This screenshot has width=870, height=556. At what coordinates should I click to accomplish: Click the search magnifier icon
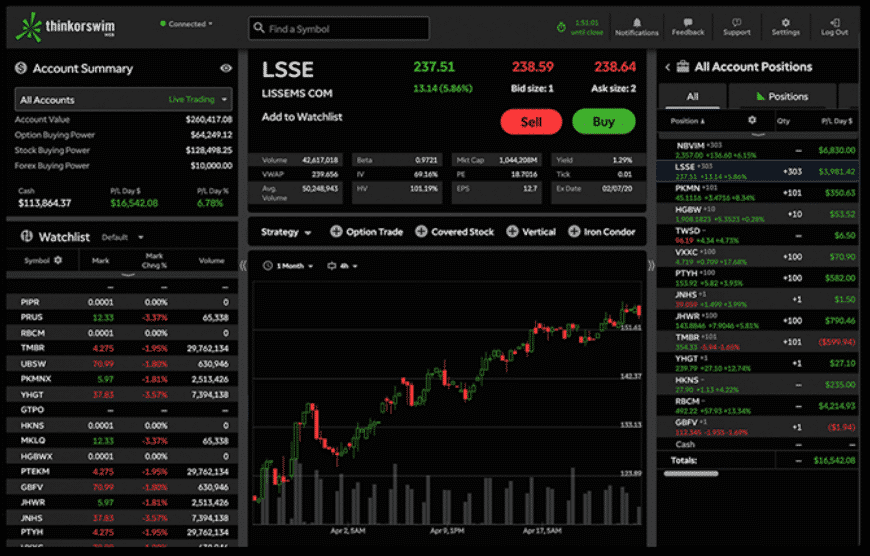tap(259, 28)
